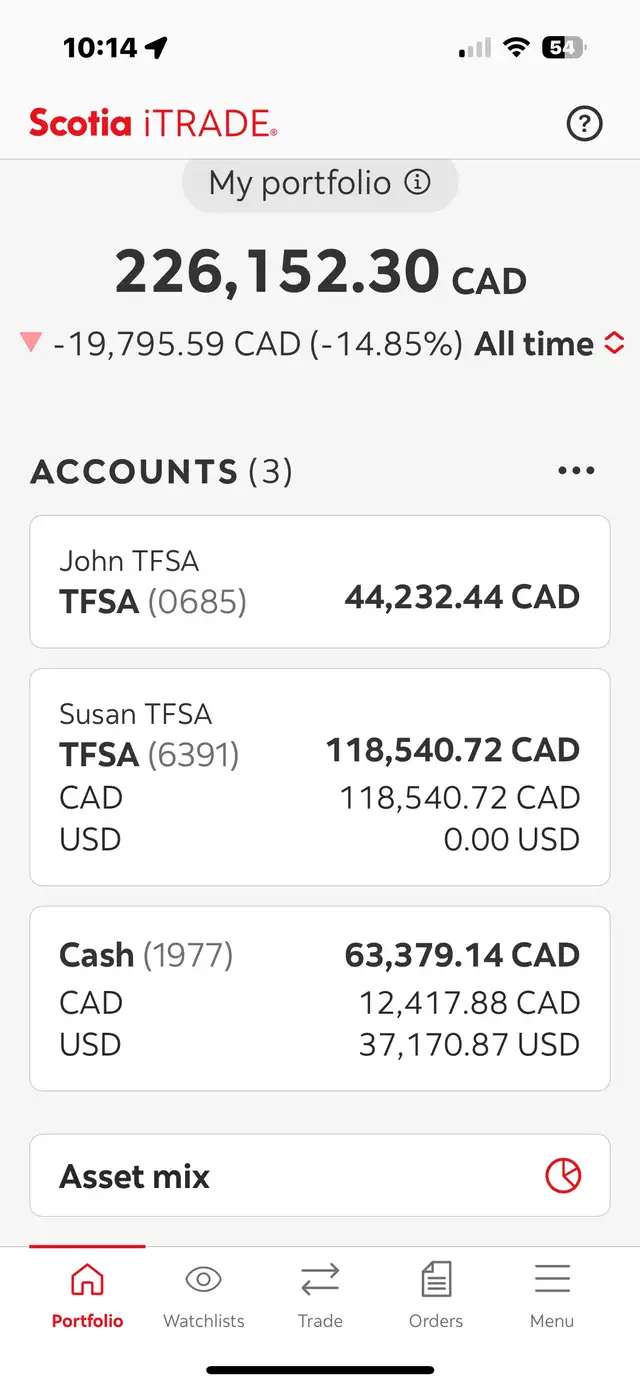Tap the help question mark icon
The height and width of the screenshot is (1387, 640).
coord(584,124)
